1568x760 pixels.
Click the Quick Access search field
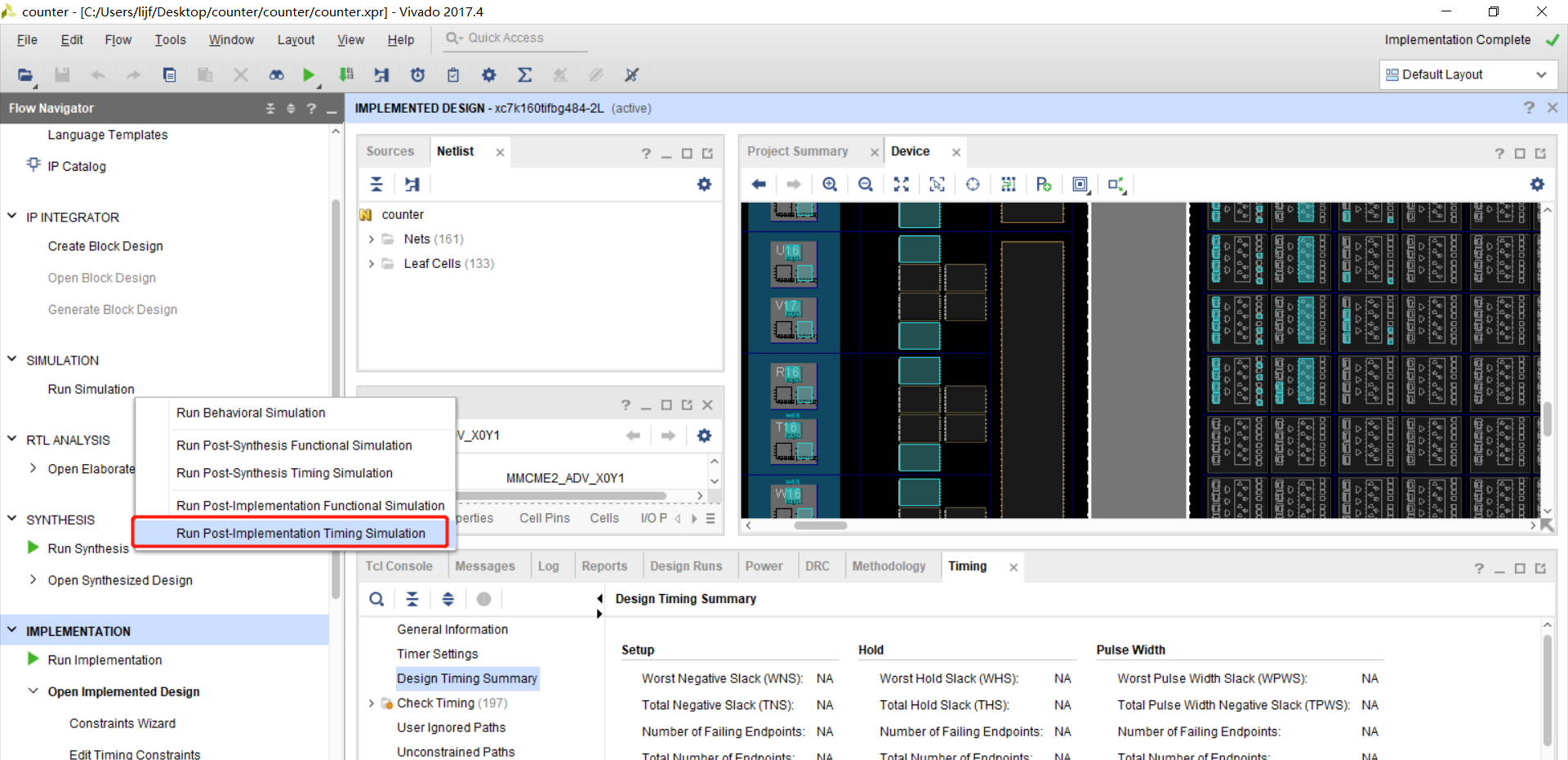[x=515, y=38]
